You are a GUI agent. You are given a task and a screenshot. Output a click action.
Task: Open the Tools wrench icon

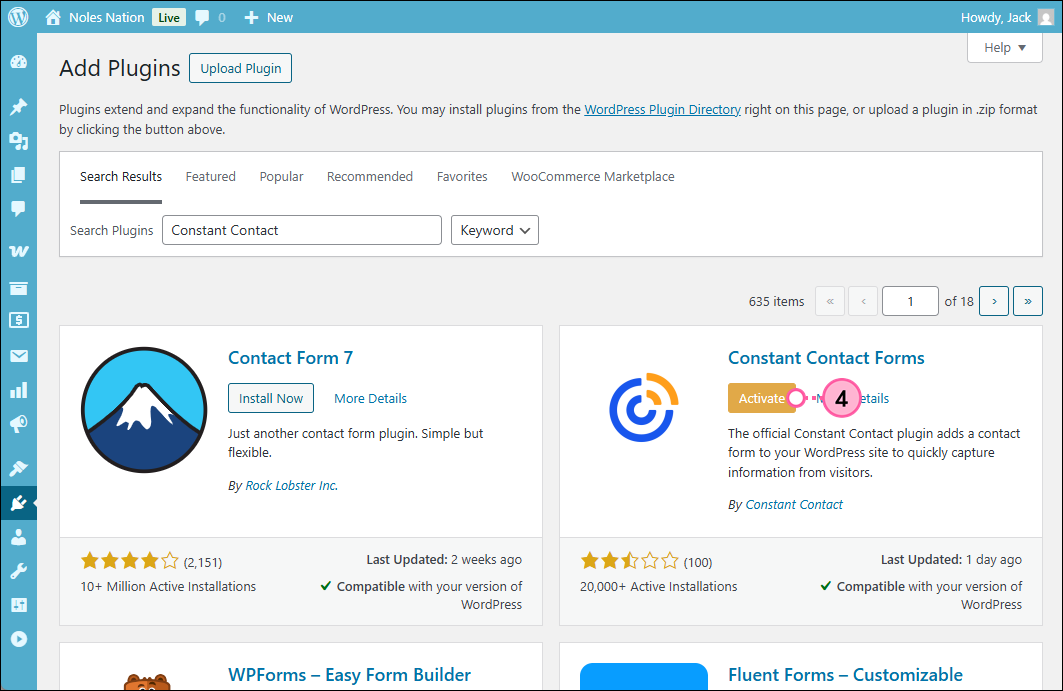point(19,570)
